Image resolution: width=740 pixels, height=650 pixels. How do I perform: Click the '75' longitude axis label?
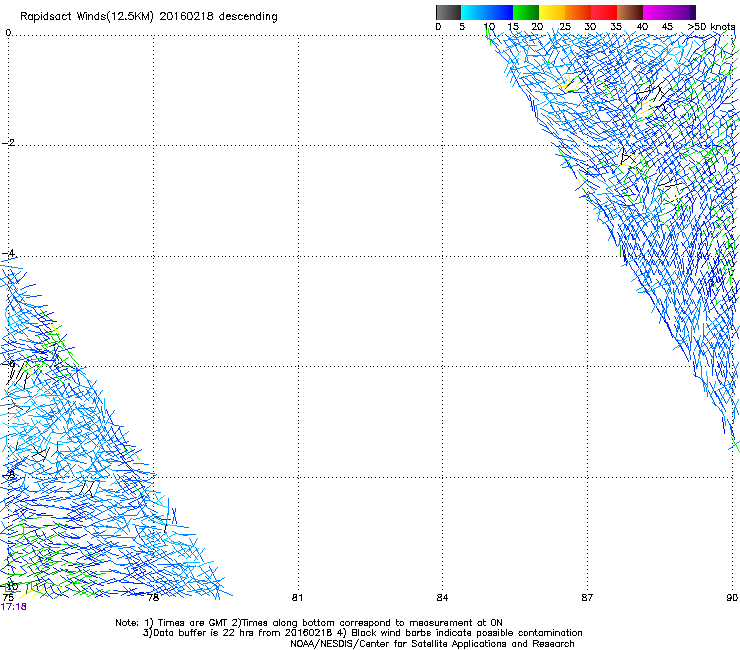[x=8, y=598]
